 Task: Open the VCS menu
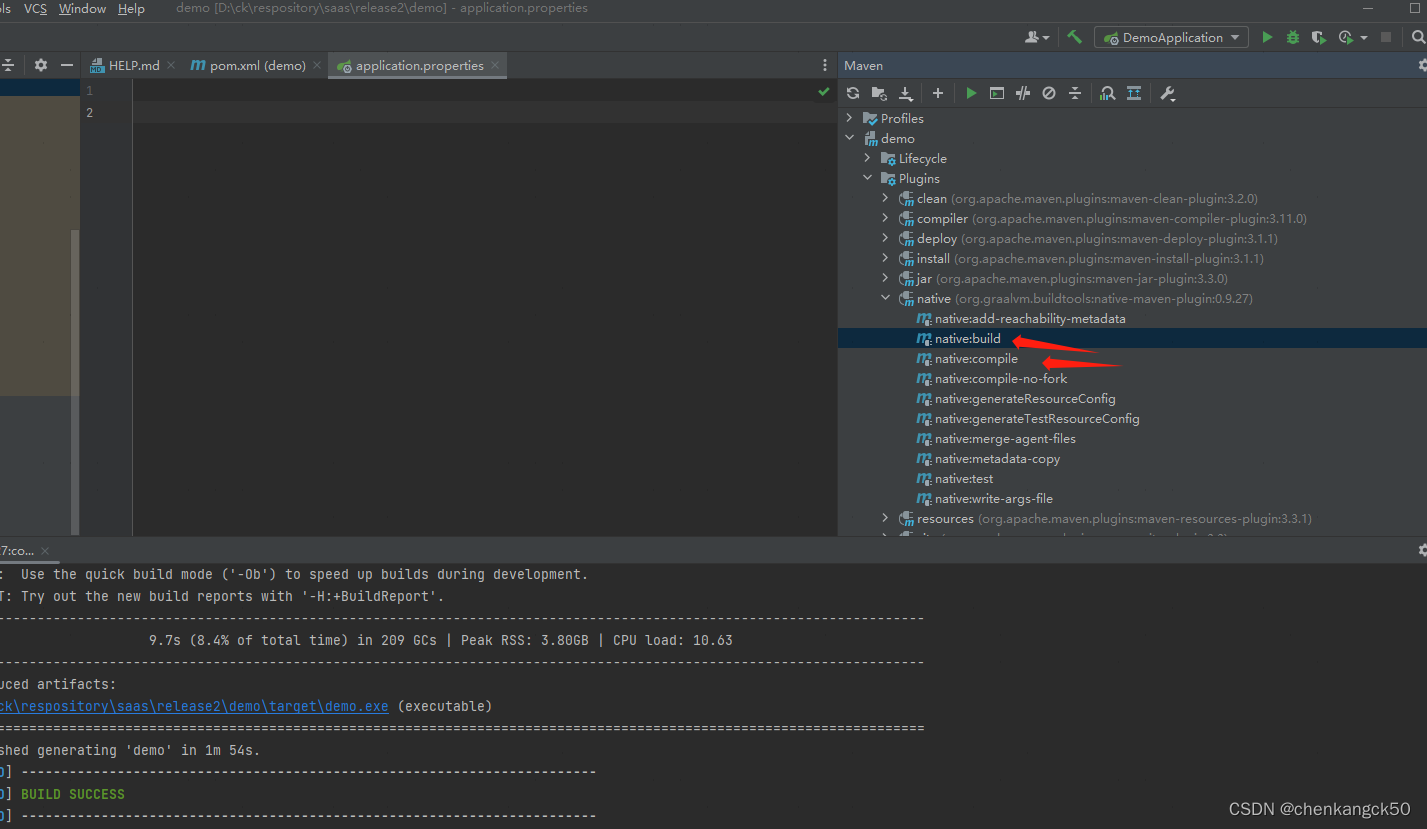35,8
